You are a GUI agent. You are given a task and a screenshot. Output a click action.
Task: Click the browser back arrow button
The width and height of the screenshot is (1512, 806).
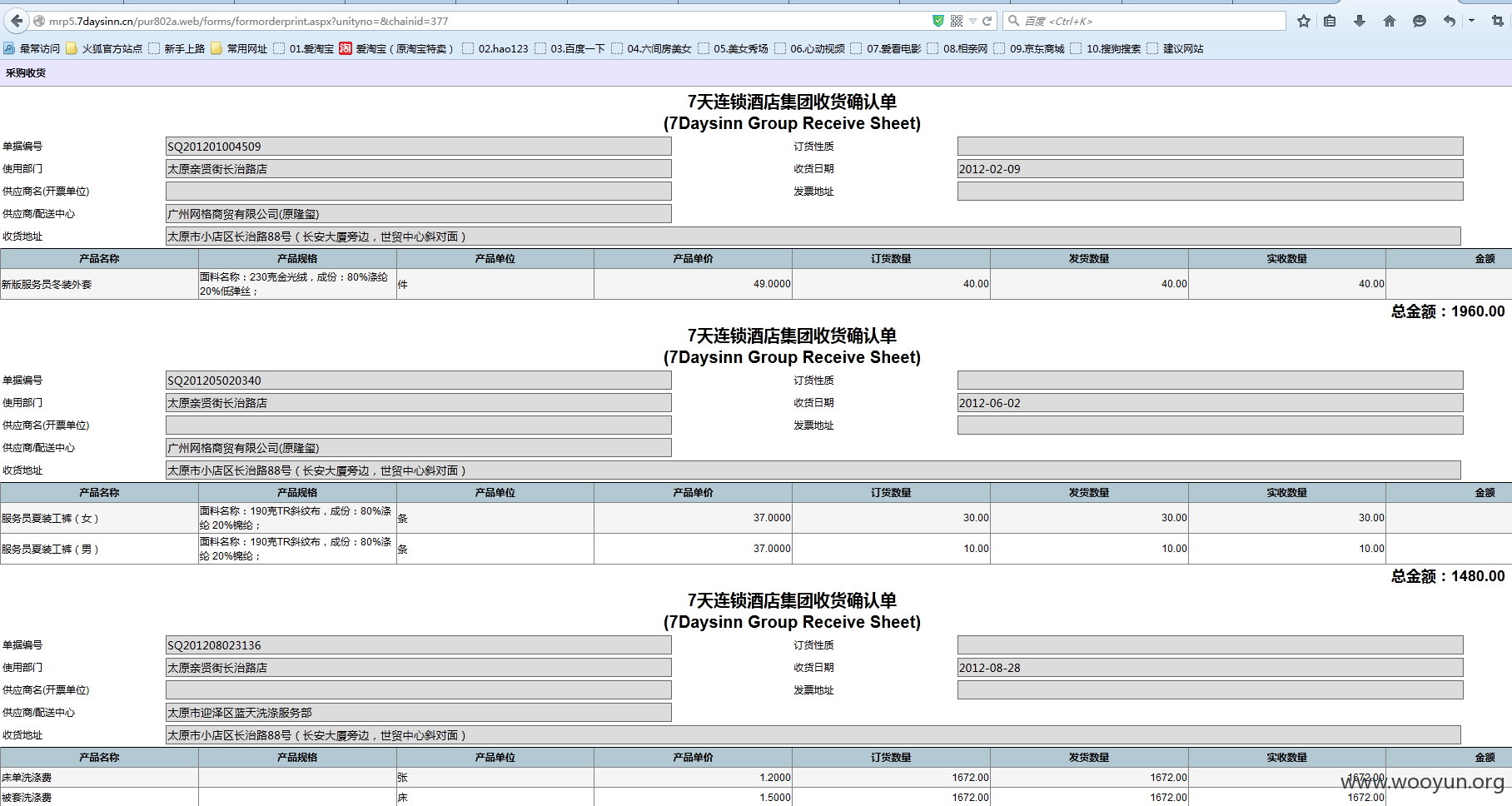pyautogui.click(x=17, y=21)
